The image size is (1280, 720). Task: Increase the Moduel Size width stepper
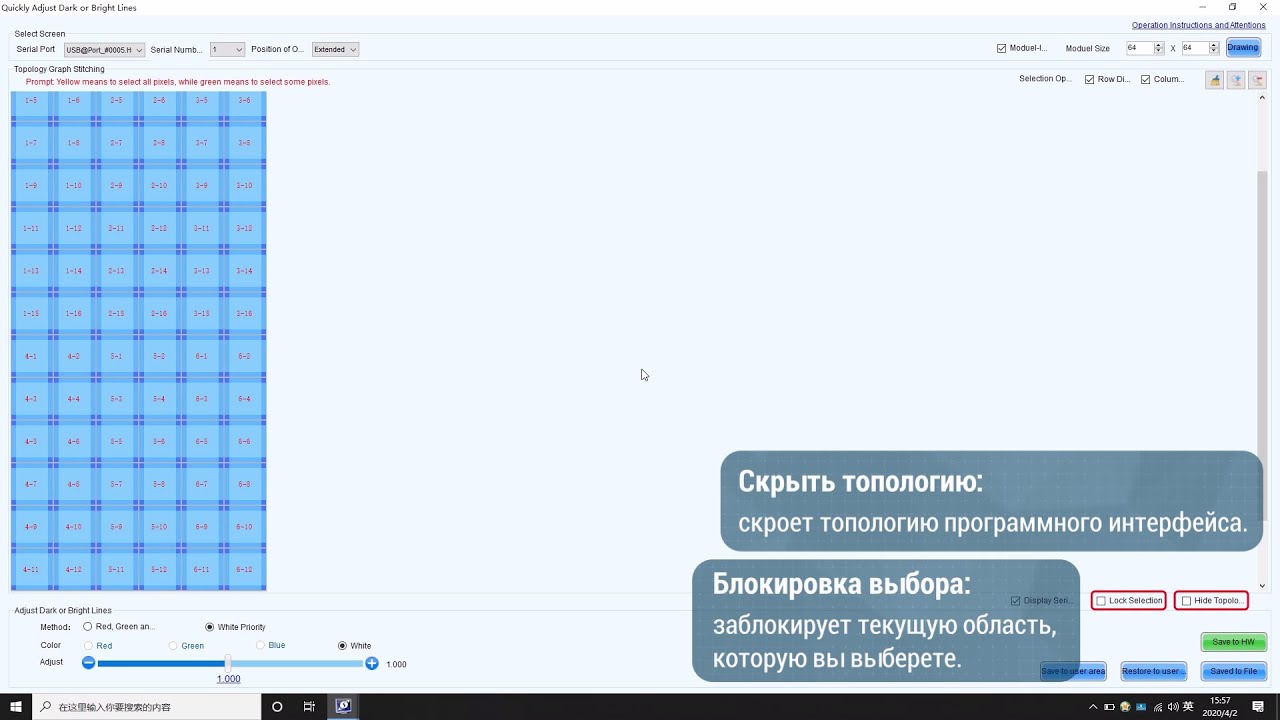[x=1159, y=45]
